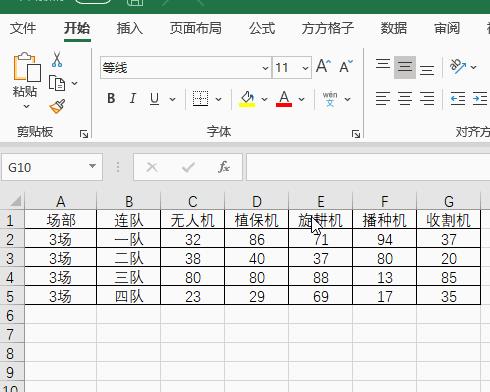Open the 方方格子 ribbon tab
The image size is (490, 392).
pyautogui.click(x=327, y=28)
